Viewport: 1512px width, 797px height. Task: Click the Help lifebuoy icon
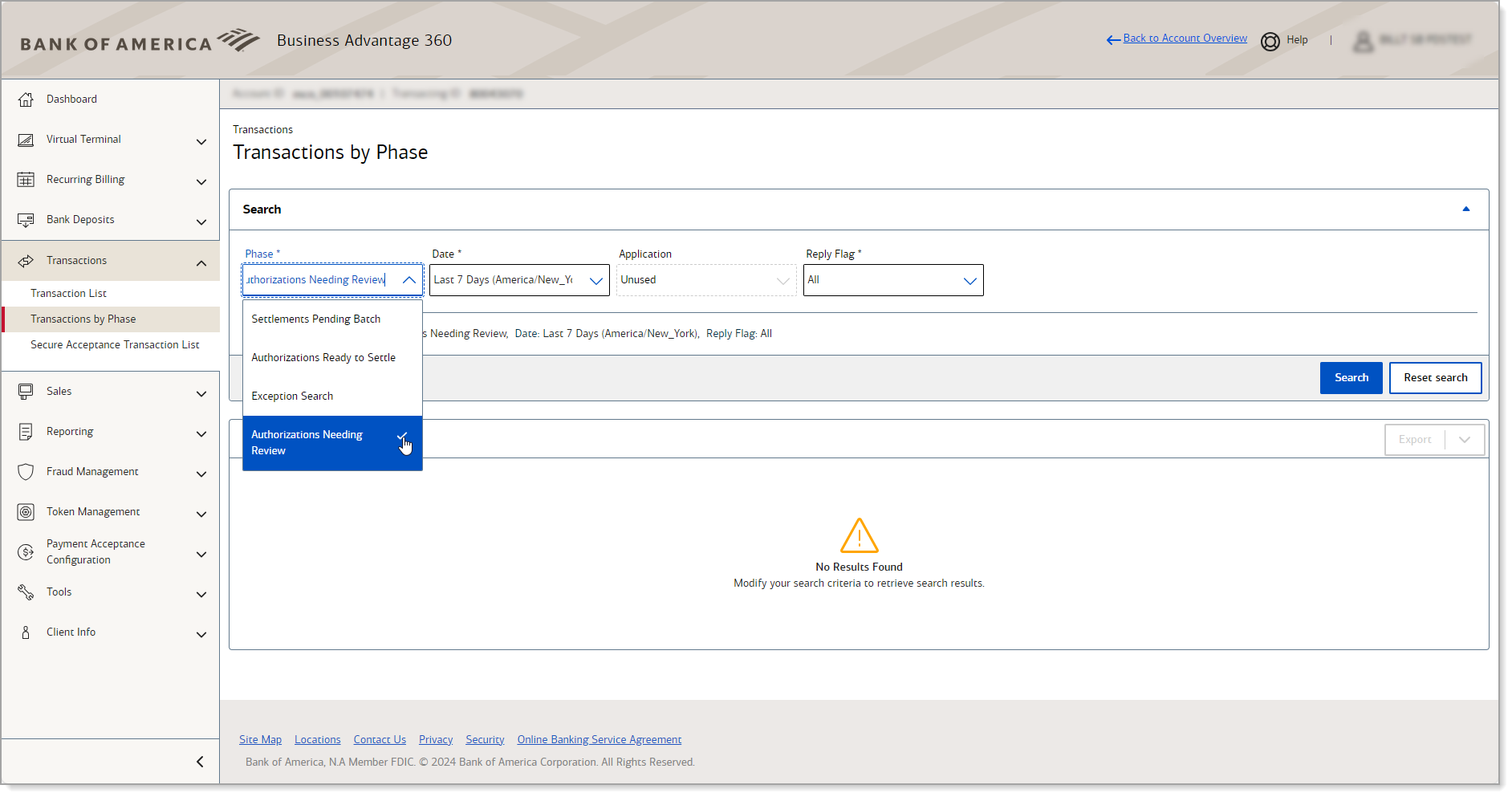pos(1270,41)
